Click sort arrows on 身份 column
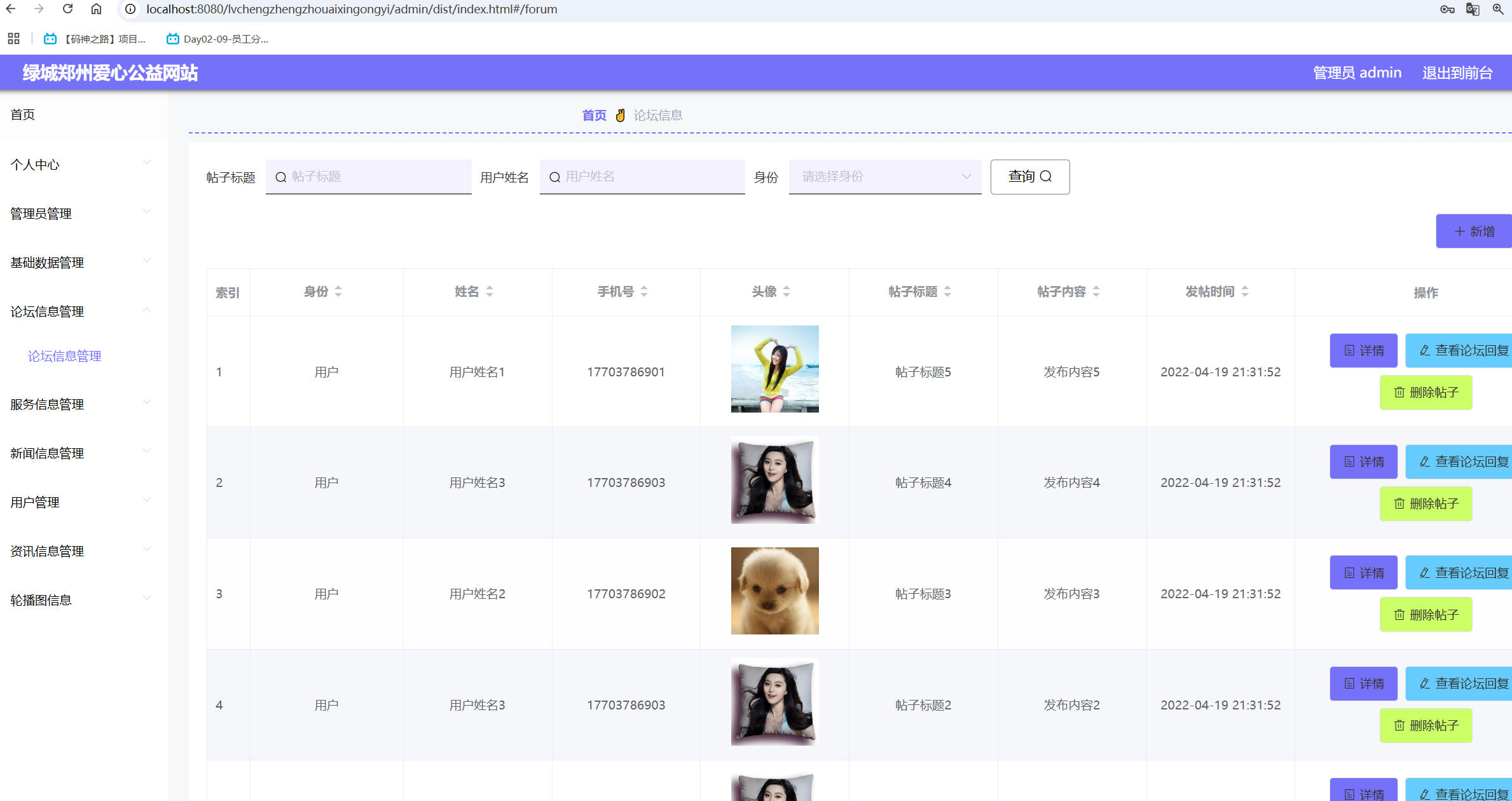This screenshot has height=801, width=1512. (x=338, y=291)
